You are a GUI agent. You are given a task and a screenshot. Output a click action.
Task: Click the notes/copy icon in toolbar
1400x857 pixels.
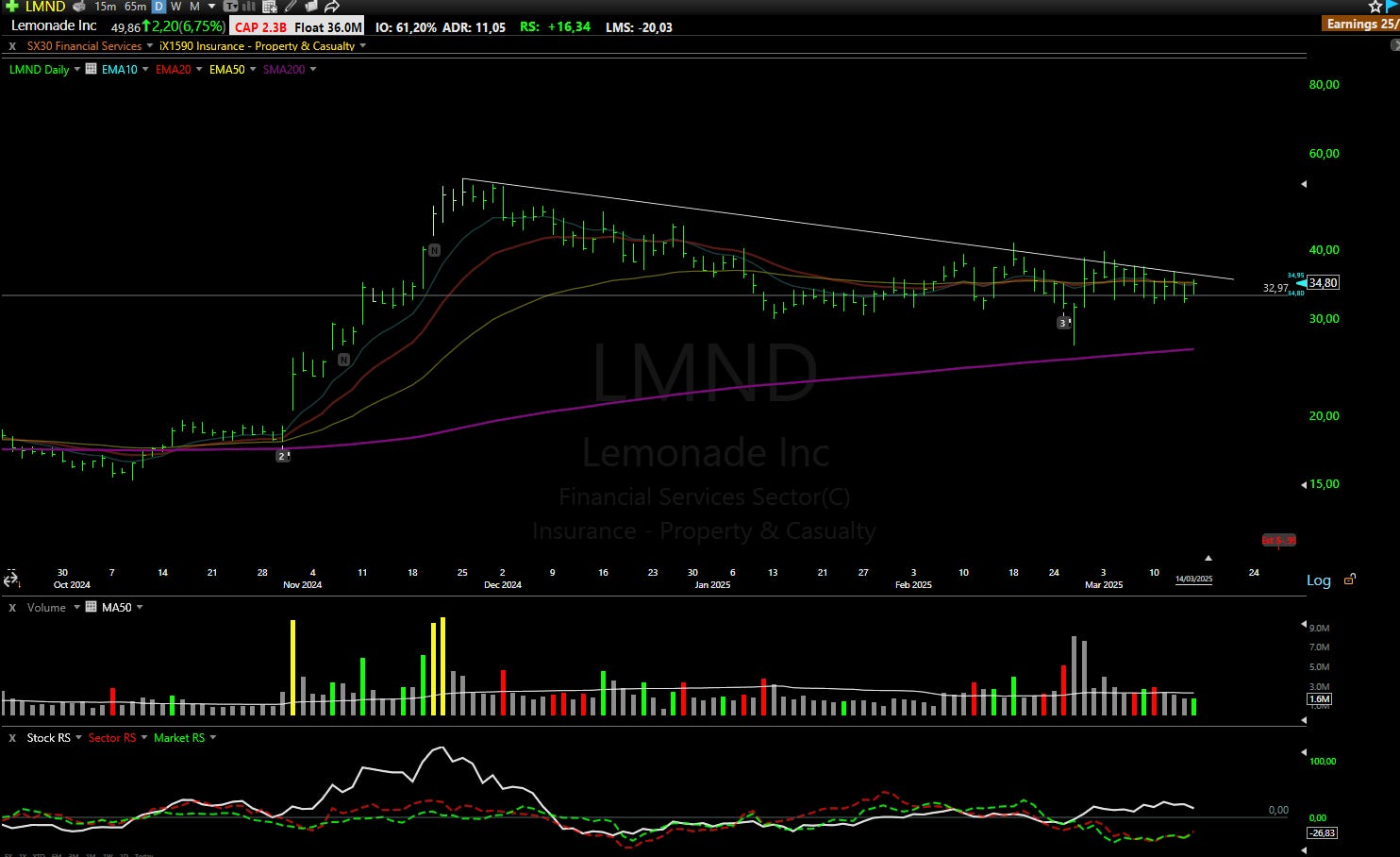pyautogui.click(x=310, y=6)
